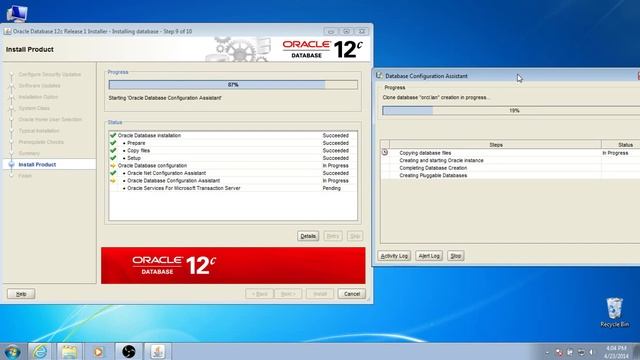The image size is (640, 360).
Task: Open the Activity Log in Configuration Assistant
Action: (x=394, y=256)
